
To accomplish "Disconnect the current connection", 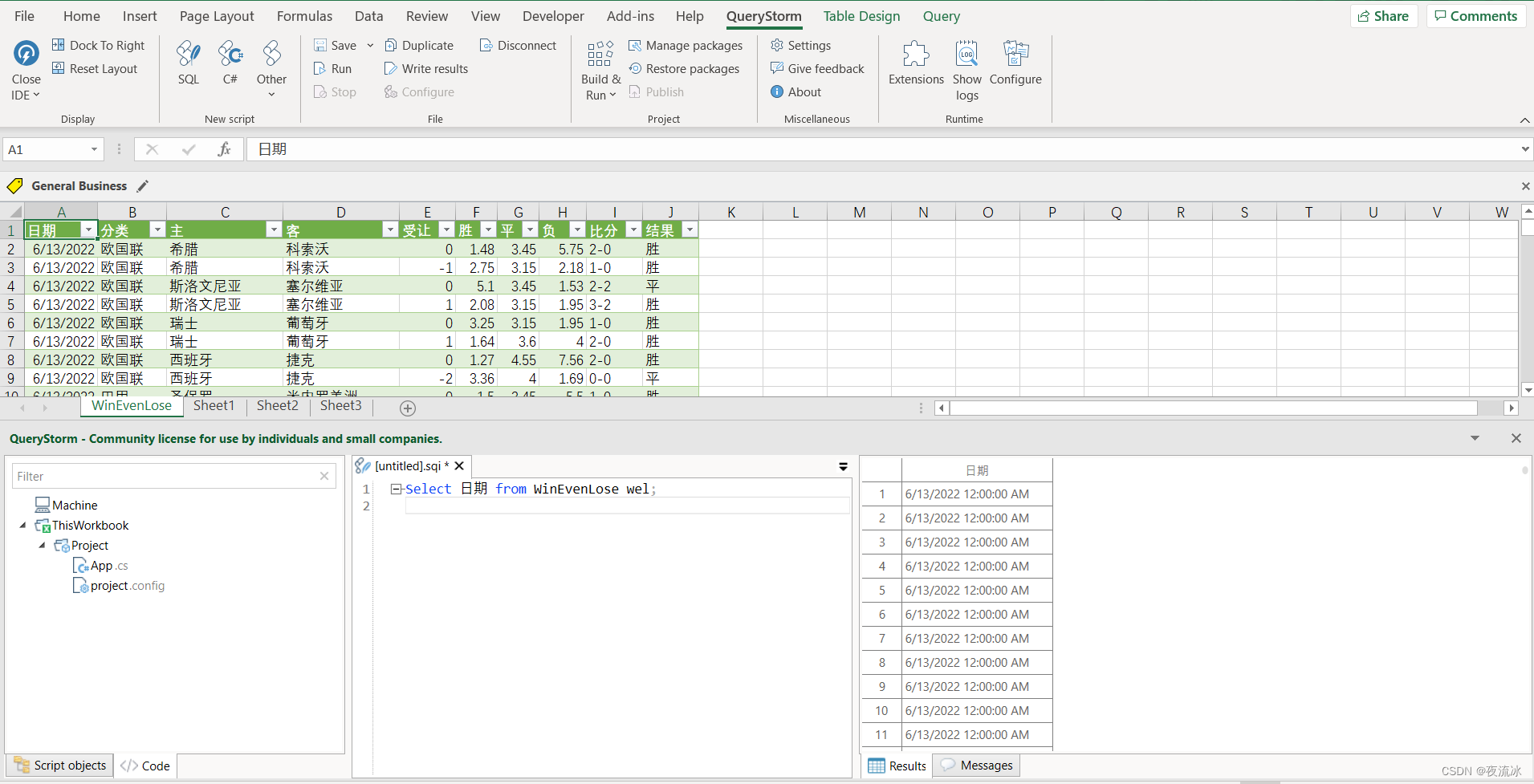I will coord(518,45).
